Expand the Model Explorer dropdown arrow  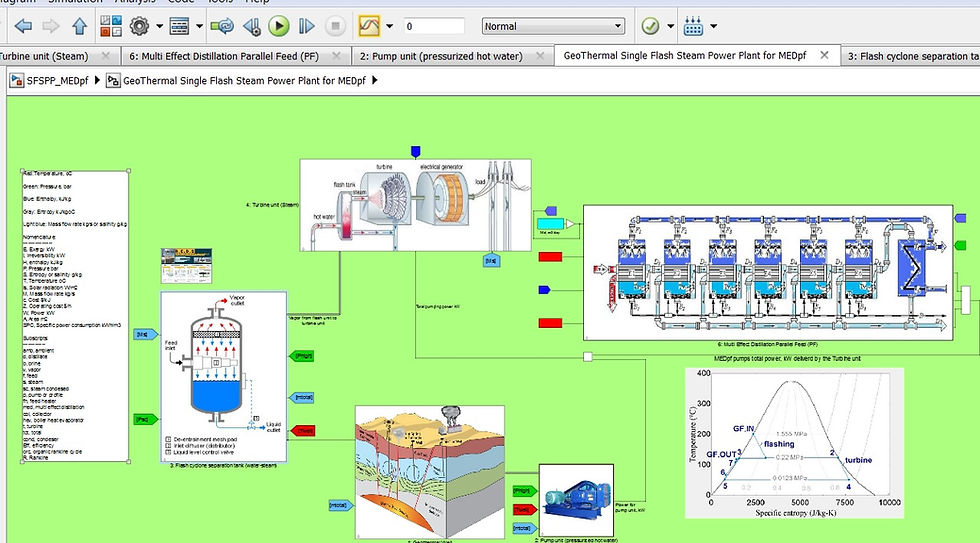tap(199, 26)
